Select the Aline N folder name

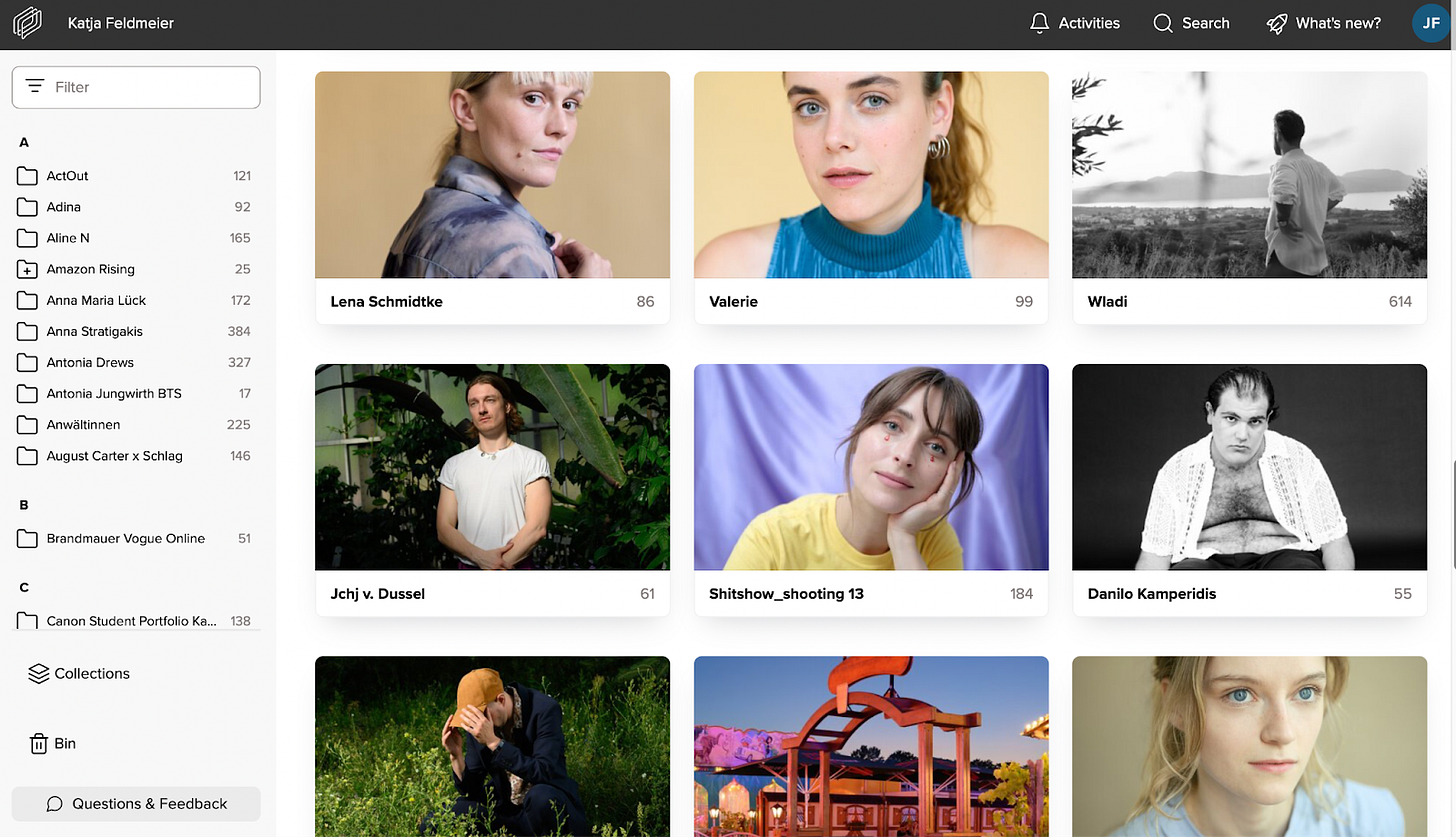coord(68,238)
